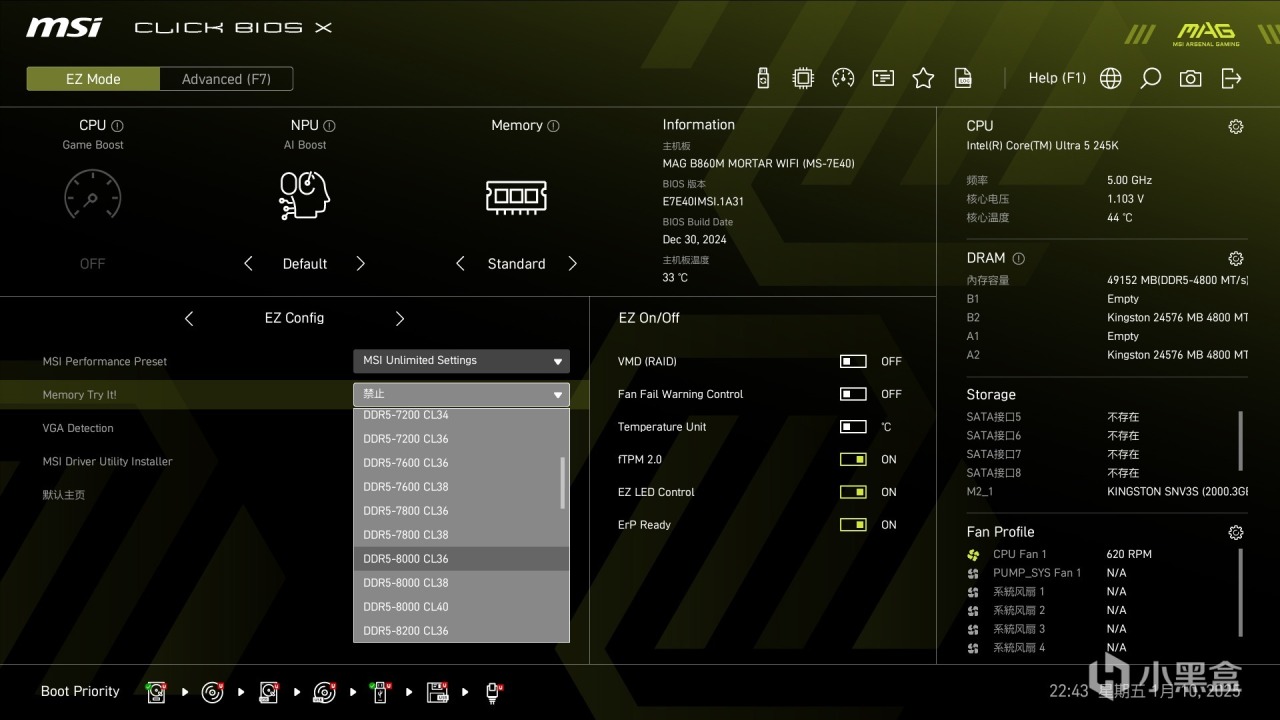Open the hardware monitor gauge icon
Screen dimensions: 1280x720
coord(843,78)
